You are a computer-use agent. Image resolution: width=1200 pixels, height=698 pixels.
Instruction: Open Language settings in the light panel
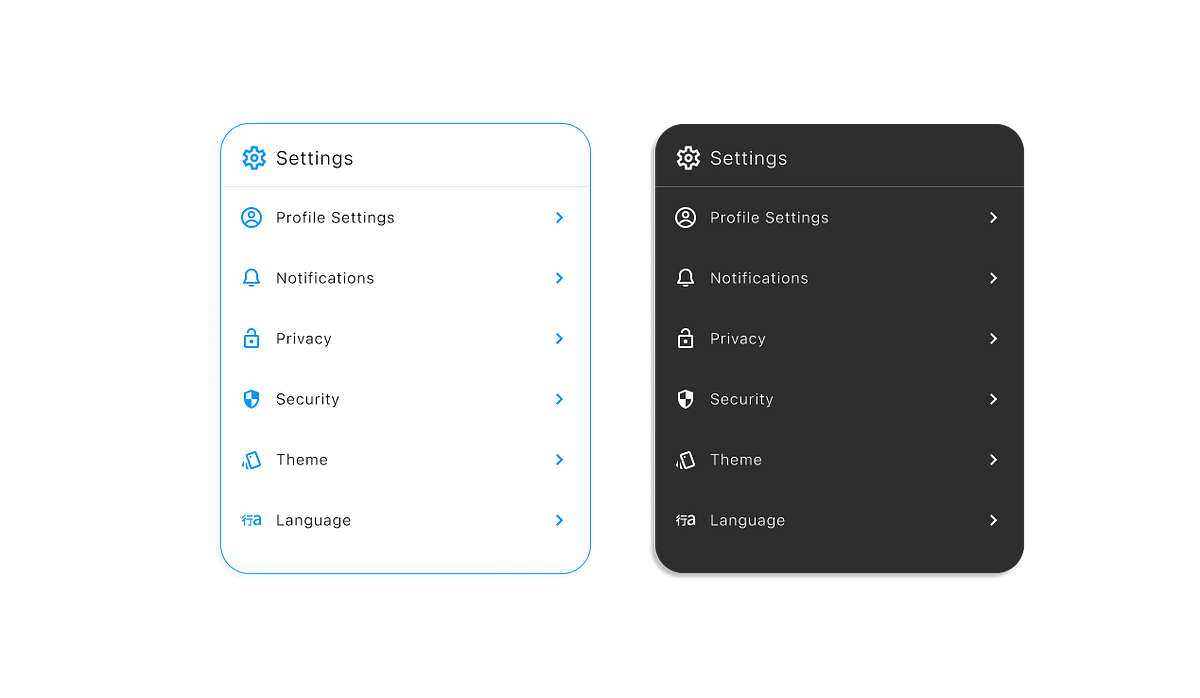313,520
